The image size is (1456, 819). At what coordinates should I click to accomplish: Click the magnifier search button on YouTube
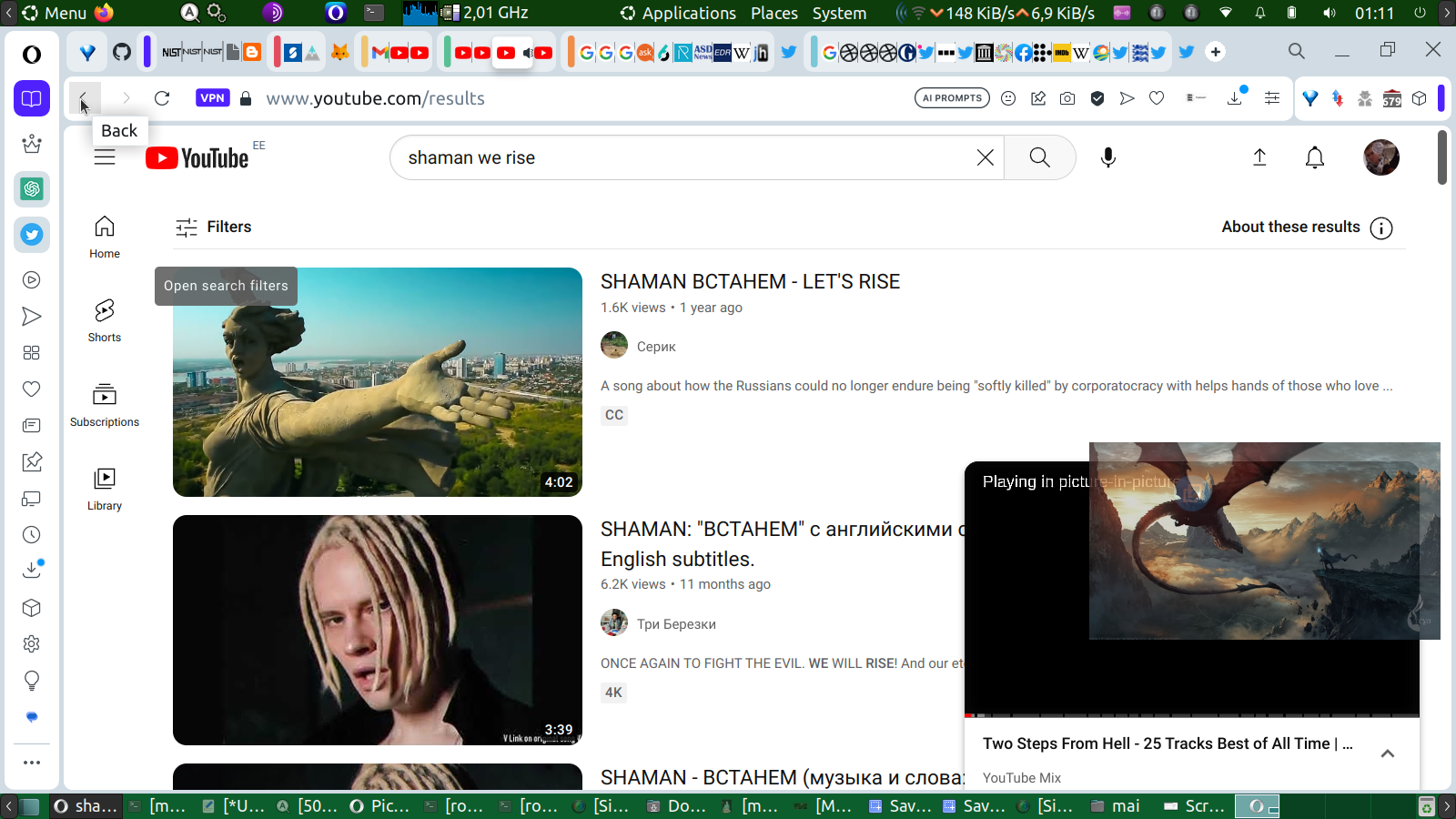click(1039, 157)
